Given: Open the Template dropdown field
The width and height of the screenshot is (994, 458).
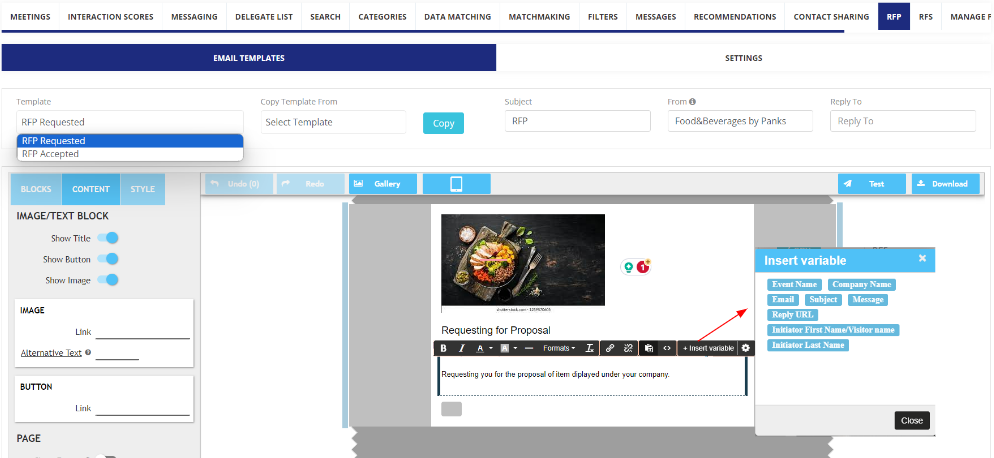Looking at the screenshot, I should pyautogui.click(x=130, y=122).
